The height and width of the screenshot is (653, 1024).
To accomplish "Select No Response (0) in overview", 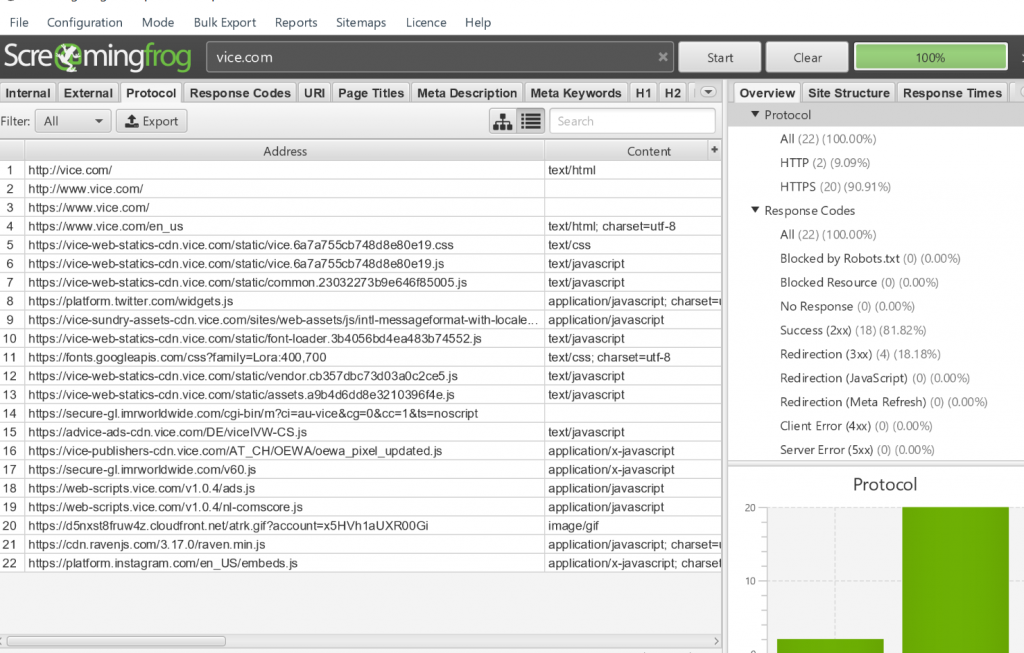I will coord(847,306).
